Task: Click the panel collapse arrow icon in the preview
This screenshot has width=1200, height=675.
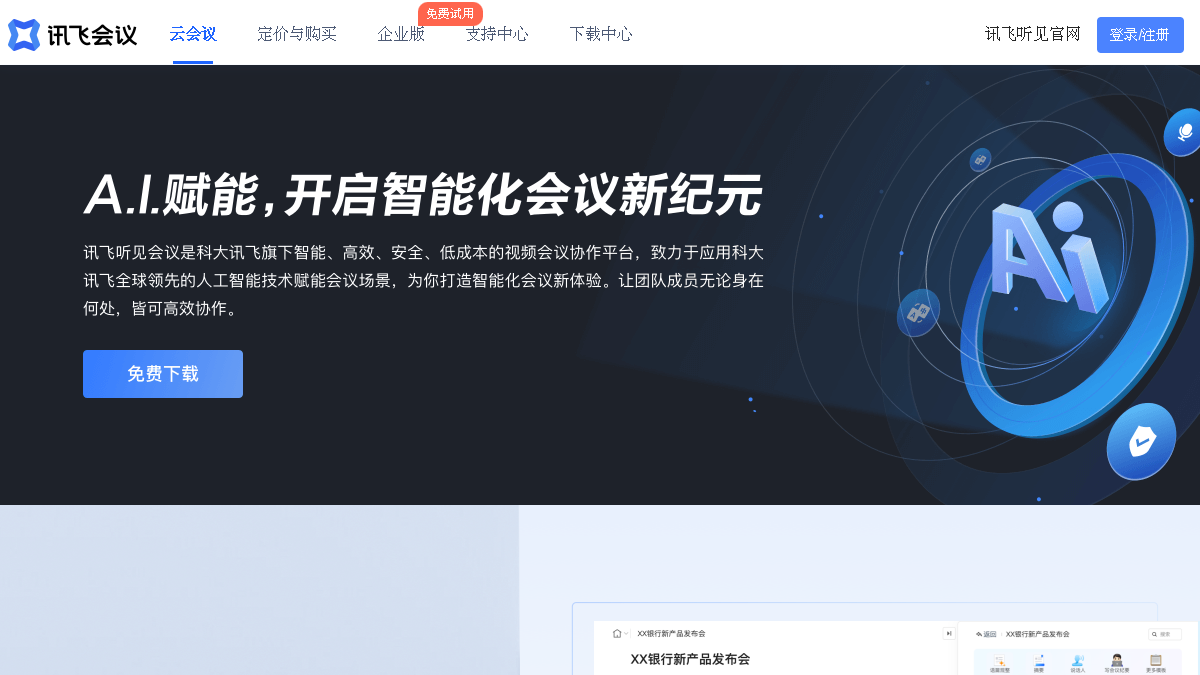Action: pyautogui.click(x=949, y=633)
